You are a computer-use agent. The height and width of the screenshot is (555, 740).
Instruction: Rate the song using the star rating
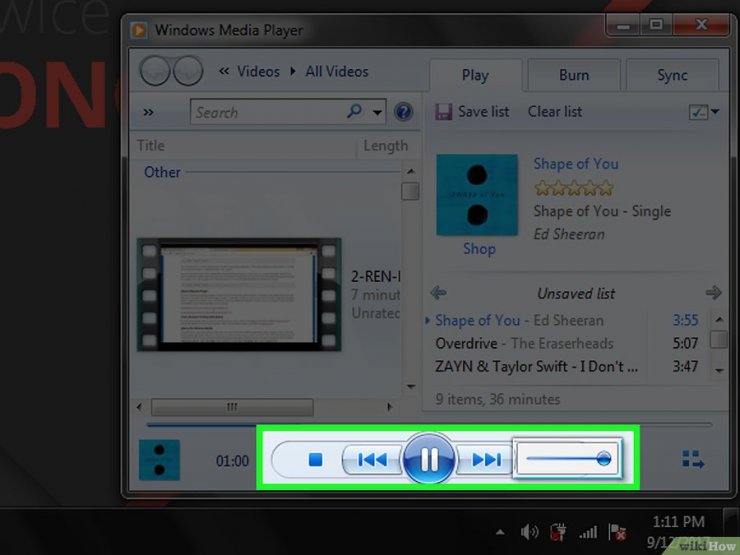click(574, 188)
